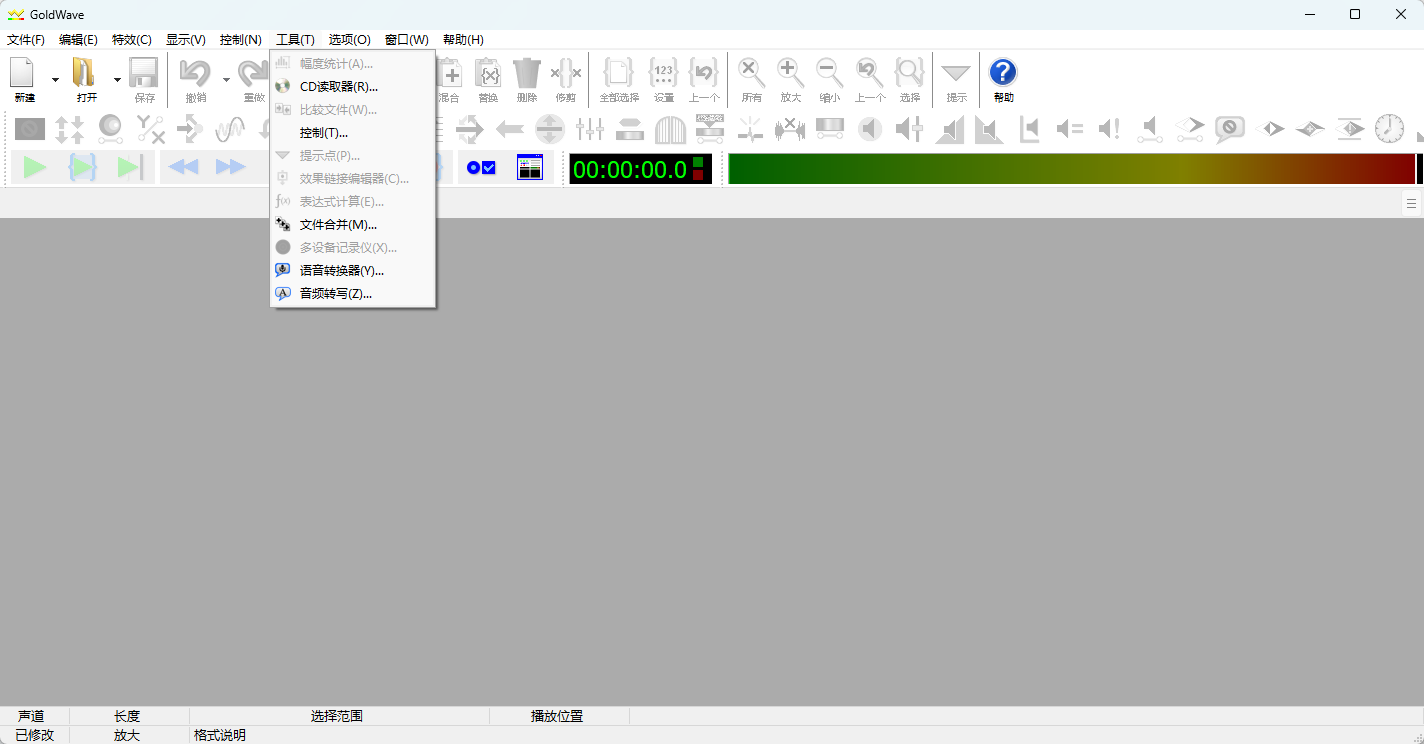The width and height of the screenshot is (1424, 744).
Task: Click the censor effect icon with no-sign
Action: pyautogui.click(x=30, y=128)
